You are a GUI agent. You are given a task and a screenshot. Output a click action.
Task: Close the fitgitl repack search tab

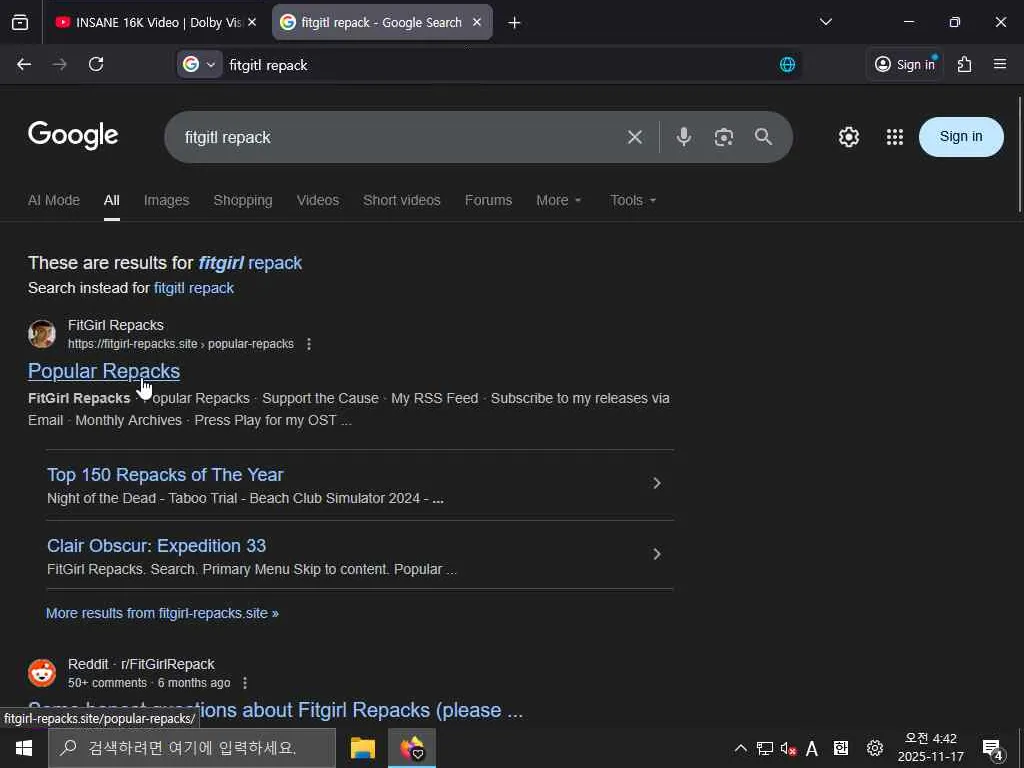coord(477,22)
